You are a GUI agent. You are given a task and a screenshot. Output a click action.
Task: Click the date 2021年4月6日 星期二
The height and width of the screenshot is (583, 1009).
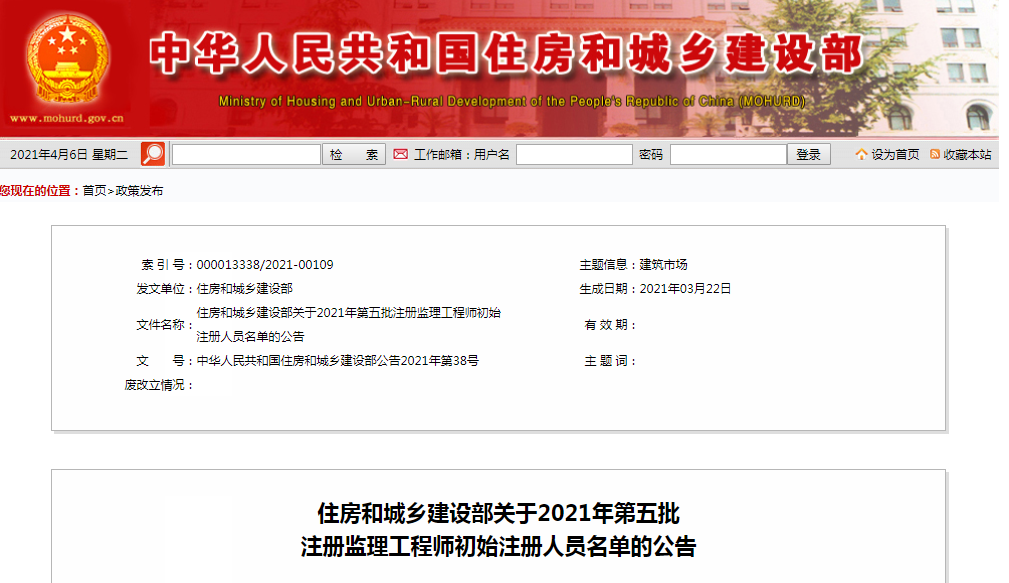69,154
